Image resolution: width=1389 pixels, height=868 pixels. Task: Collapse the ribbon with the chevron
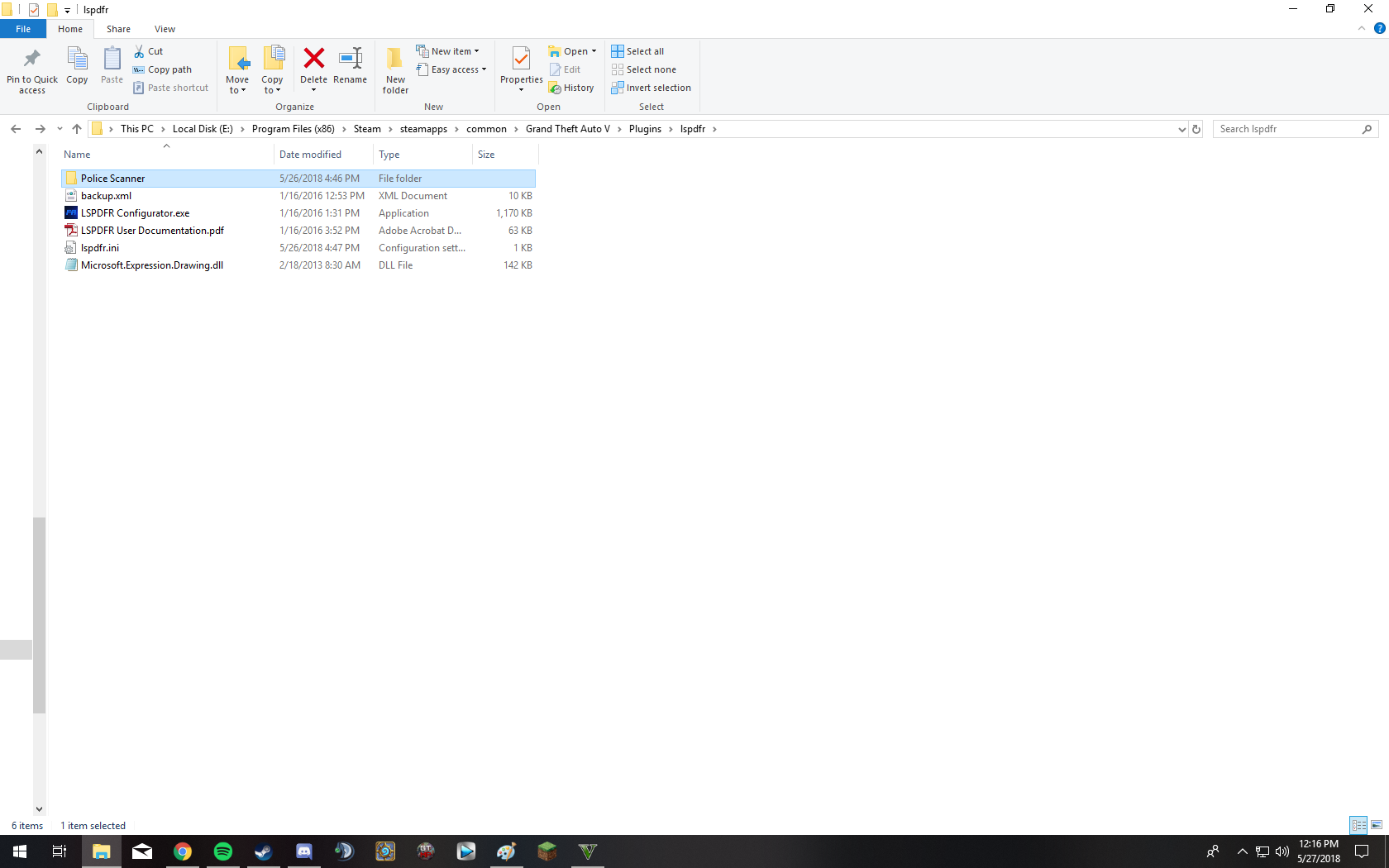[x=1361, y=28]
